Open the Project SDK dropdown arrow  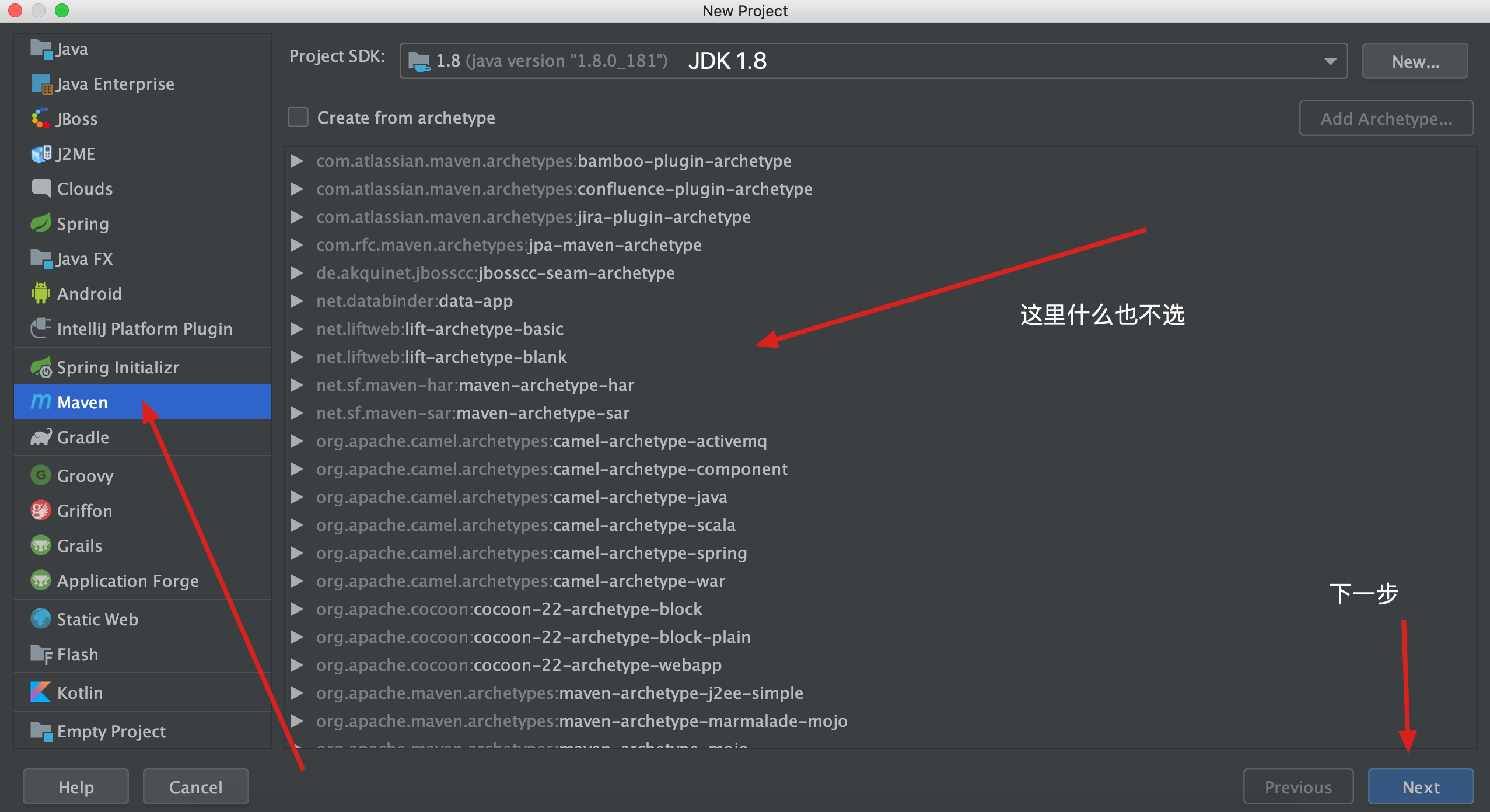[1330, 61]
